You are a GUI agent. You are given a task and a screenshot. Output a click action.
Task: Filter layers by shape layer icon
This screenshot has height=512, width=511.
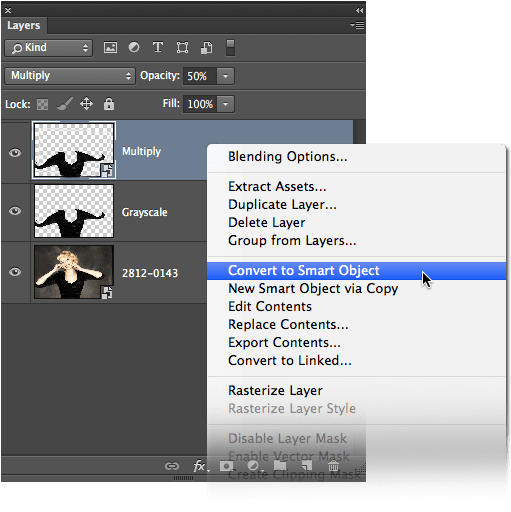point(182,48)
